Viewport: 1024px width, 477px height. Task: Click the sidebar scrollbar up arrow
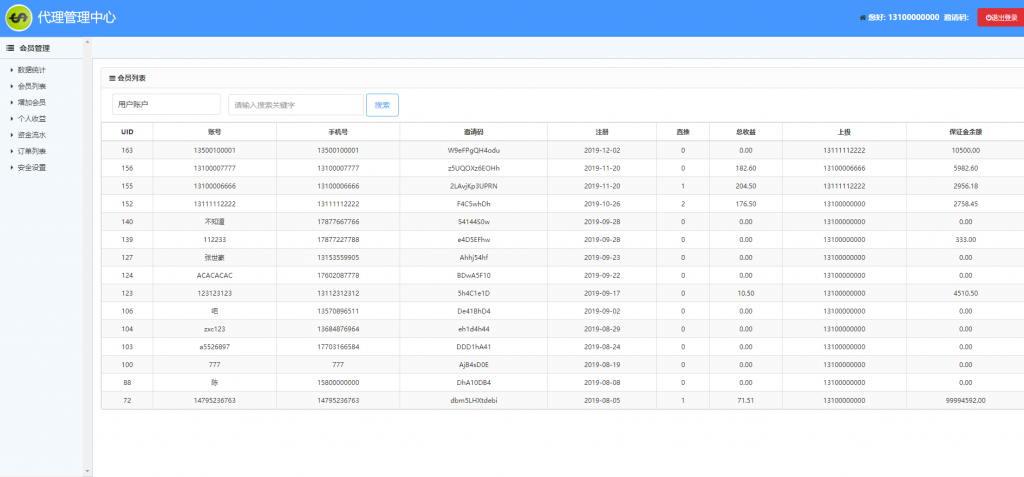tap(87, 42)
